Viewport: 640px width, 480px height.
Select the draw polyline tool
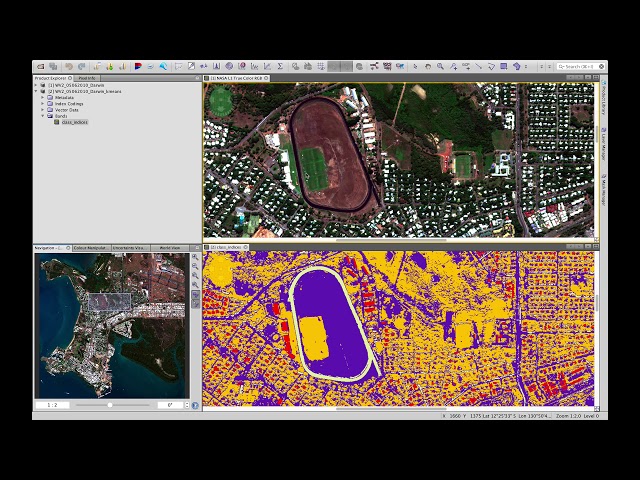coord(491,66)
